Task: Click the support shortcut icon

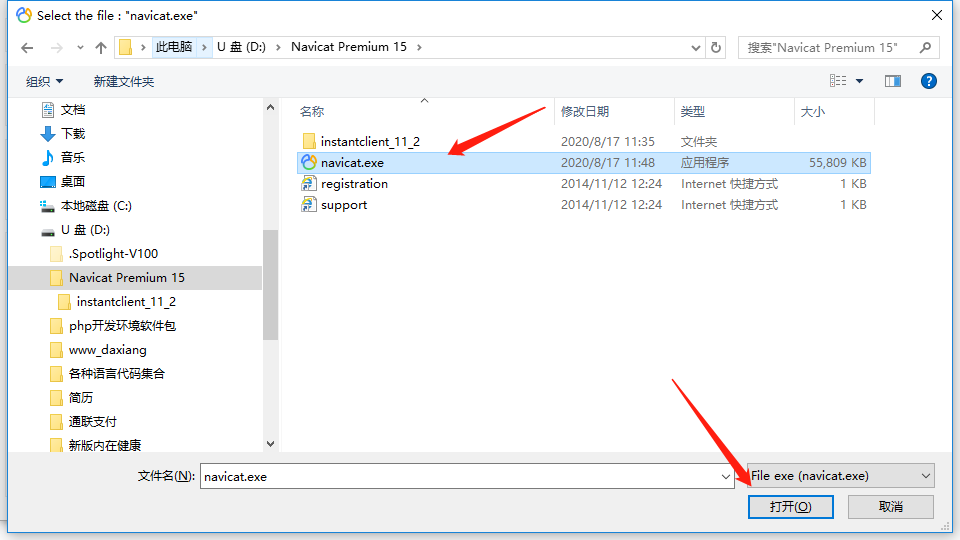Action: (309, 204)
